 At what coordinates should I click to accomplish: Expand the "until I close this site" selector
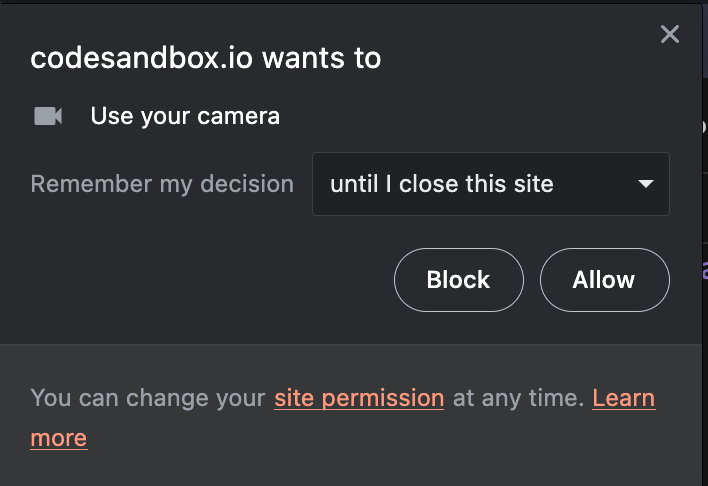tap(490, 184)
